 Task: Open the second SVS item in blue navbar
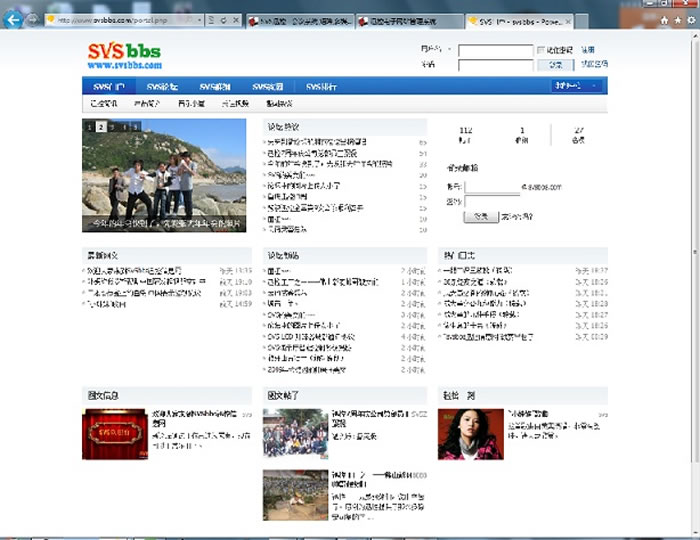pyautogui.click(x=162, y=87)
